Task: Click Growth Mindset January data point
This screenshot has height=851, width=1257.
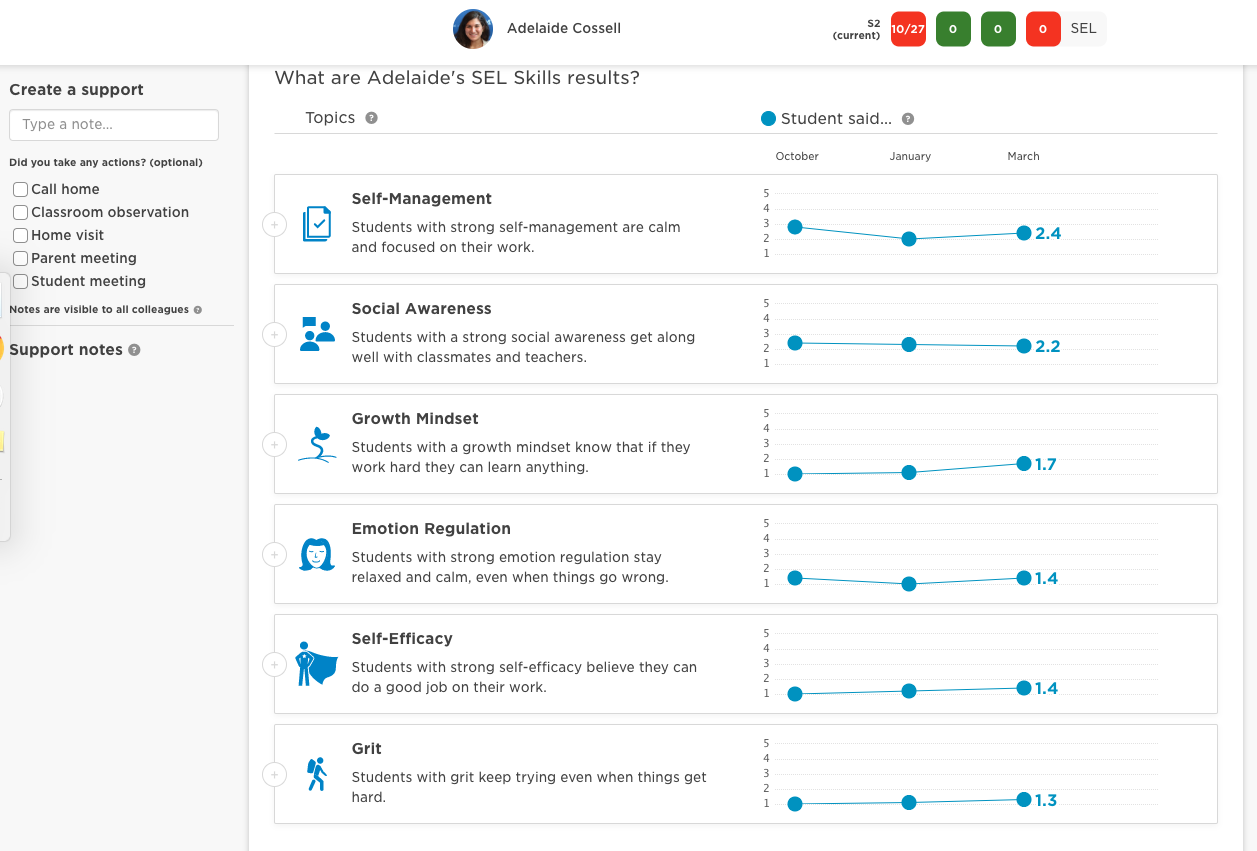Action: click(909, 472)
